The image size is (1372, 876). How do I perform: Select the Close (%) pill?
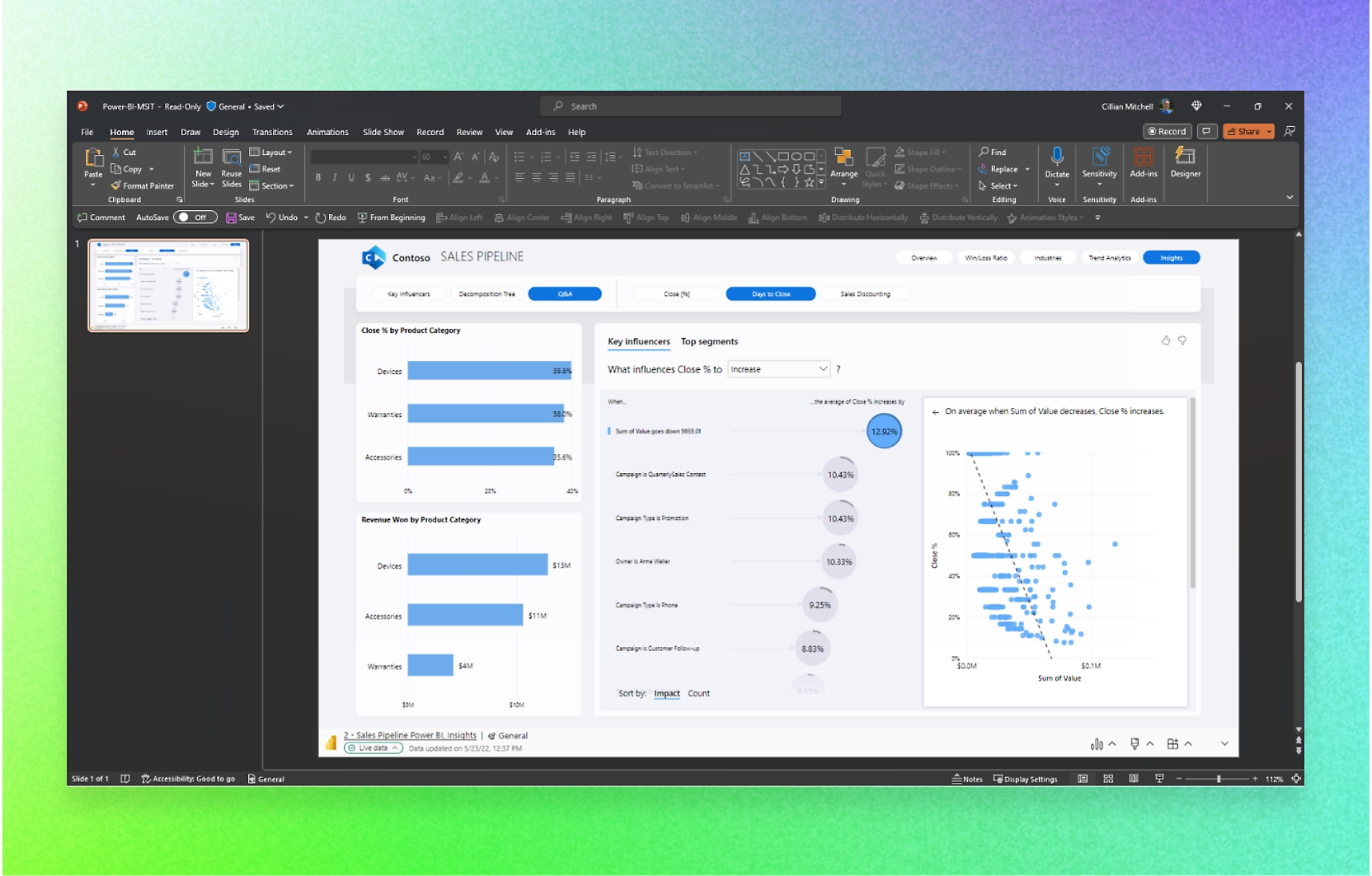(x=677, y=294)
